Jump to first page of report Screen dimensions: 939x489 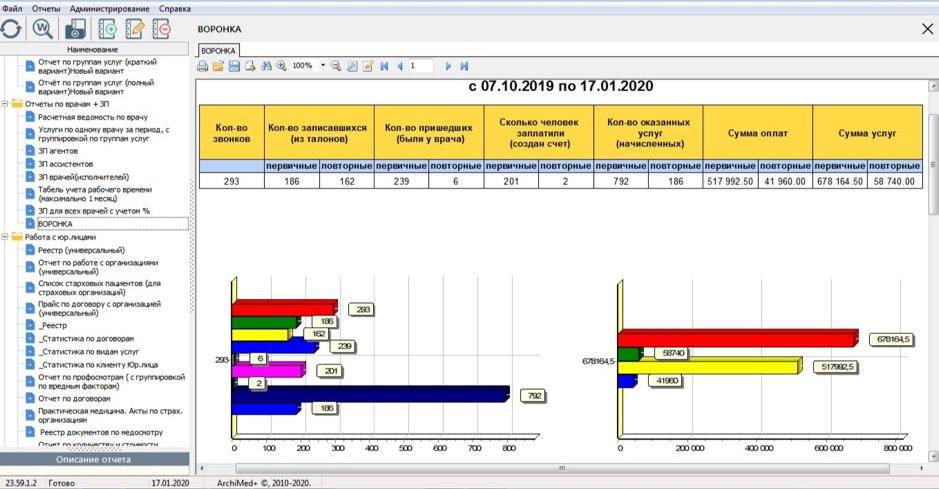[384, 66]
